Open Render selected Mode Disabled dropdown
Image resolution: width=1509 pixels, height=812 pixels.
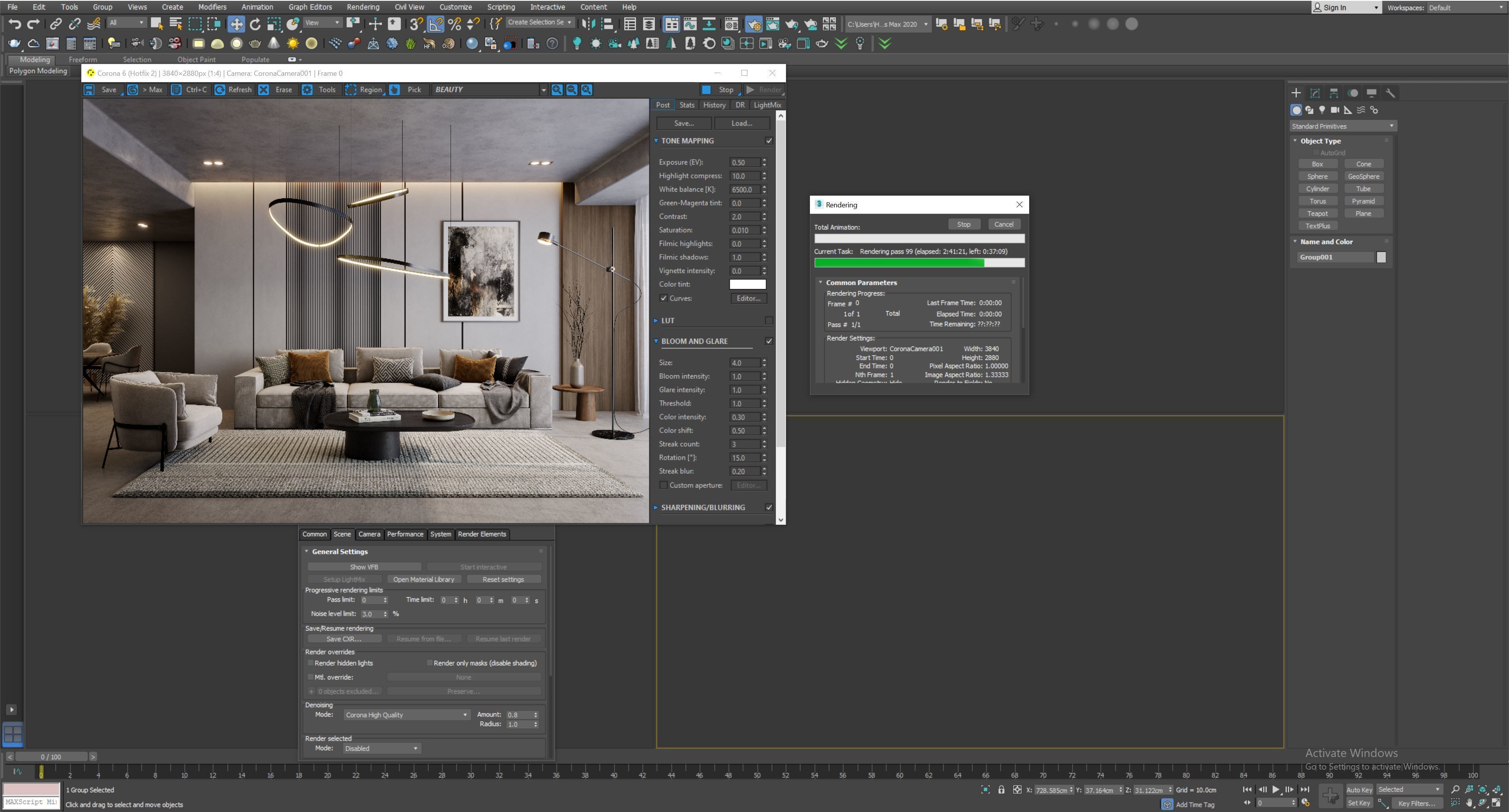[x=381, y=749]
